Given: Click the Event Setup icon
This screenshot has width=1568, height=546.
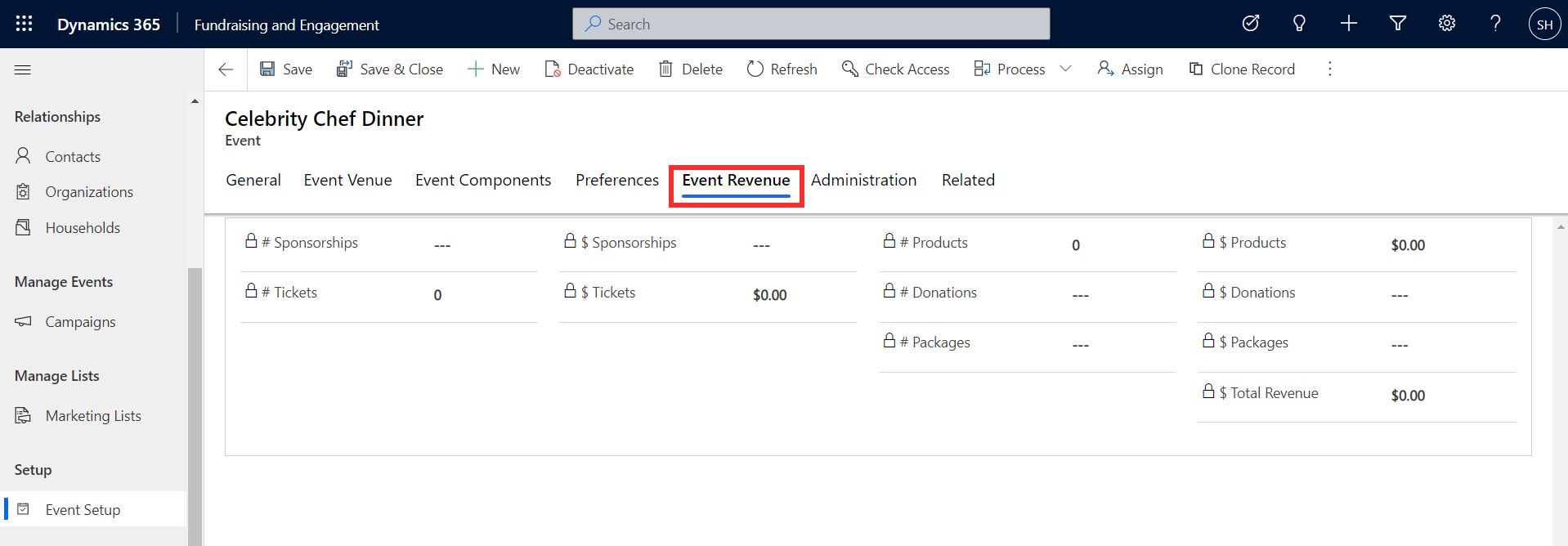Looking at the screenshot, I should click(23, 509).
